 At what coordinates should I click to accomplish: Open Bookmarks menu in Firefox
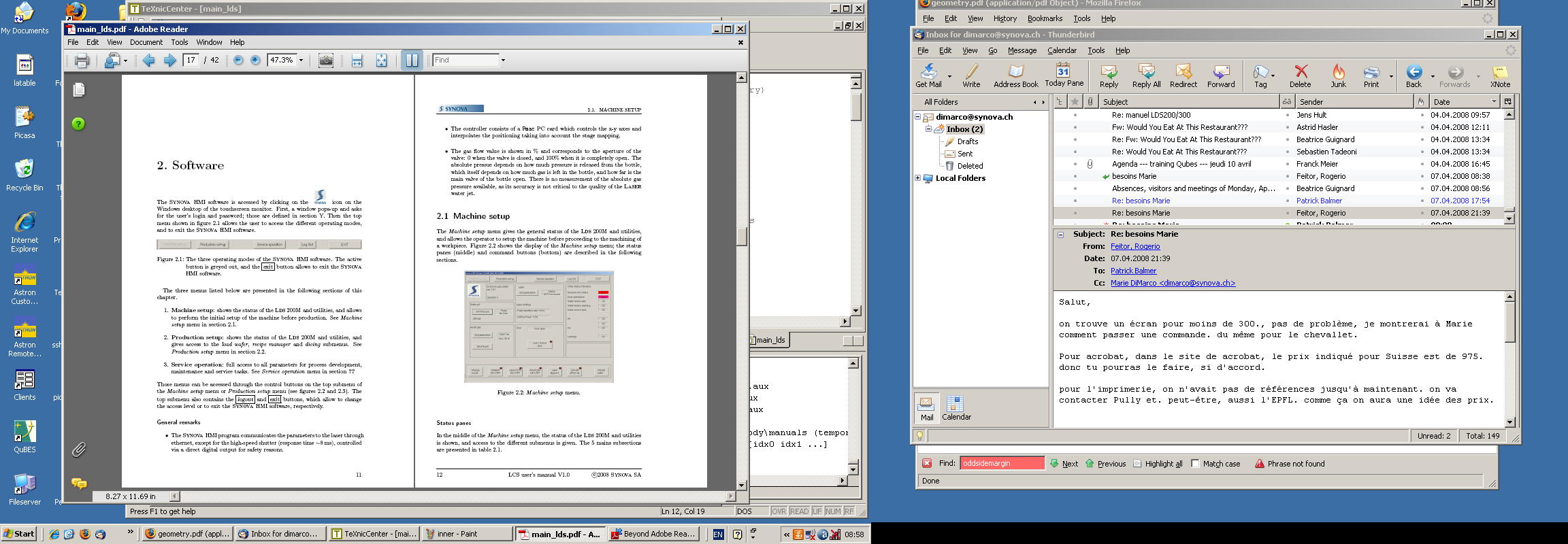tap(1045, 18)
